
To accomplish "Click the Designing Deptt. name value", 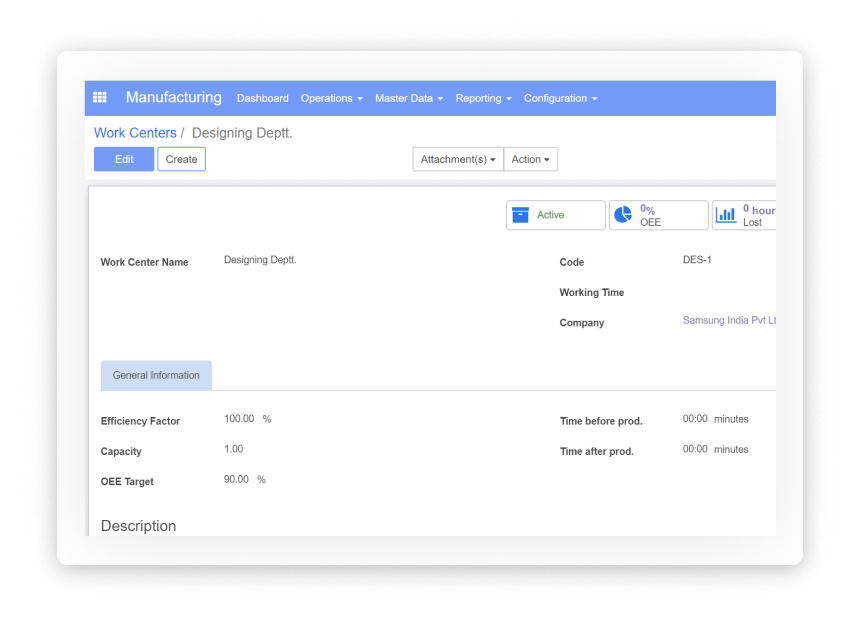I will coord(260,260).
